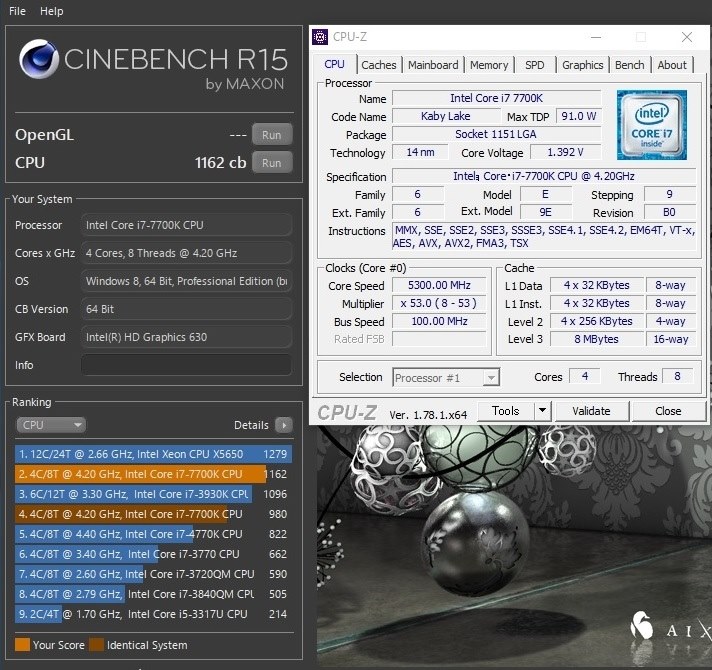This screenshot has height=670, width=712.
Task: Select ranking row 4 i7-7700K score 980
Action: pyautogui.click(x=153, y=514)
